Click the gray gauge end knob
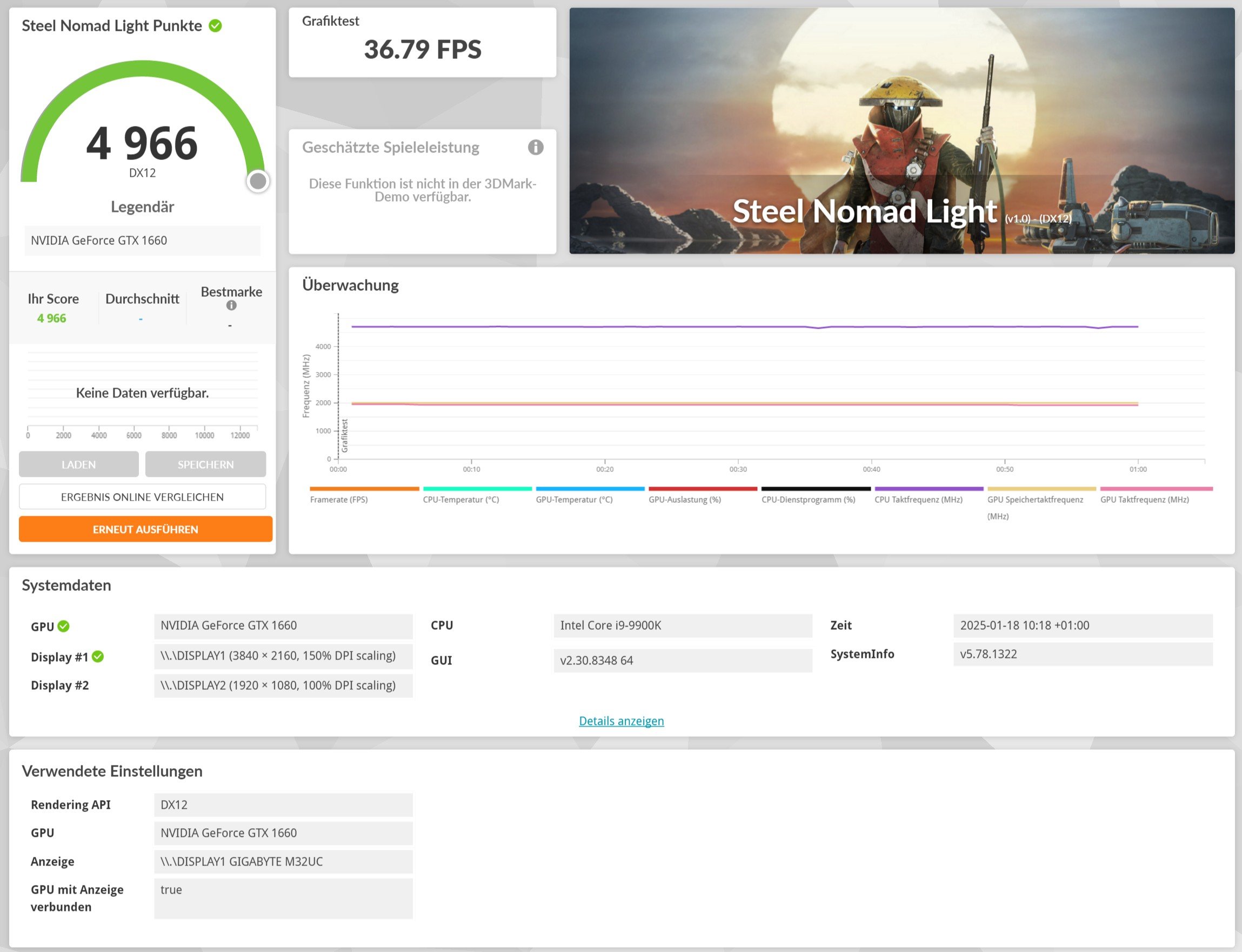Image resolution: width=1242 pixels, height=952 pixels. click(x=258, y=181)
